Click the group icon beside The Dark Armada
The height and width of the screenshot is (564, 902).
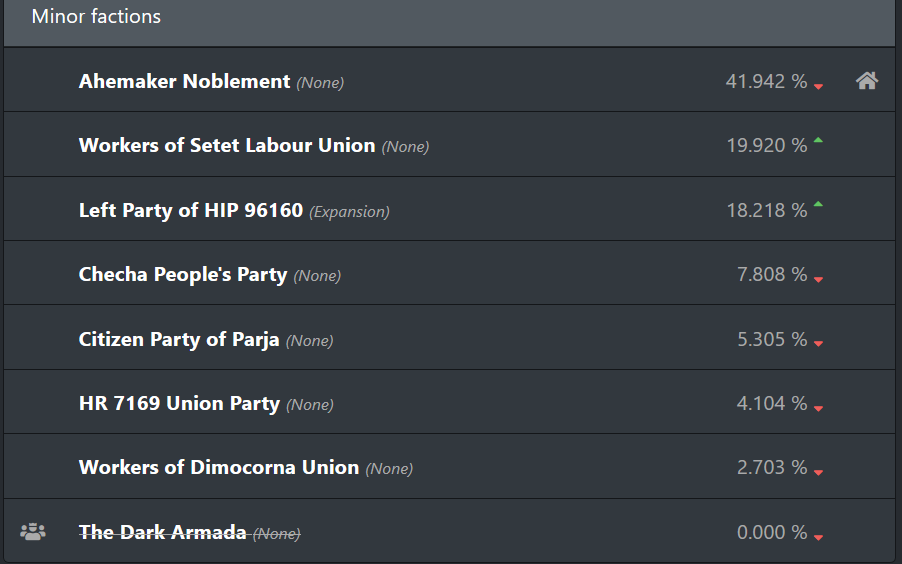click(33, 532)
